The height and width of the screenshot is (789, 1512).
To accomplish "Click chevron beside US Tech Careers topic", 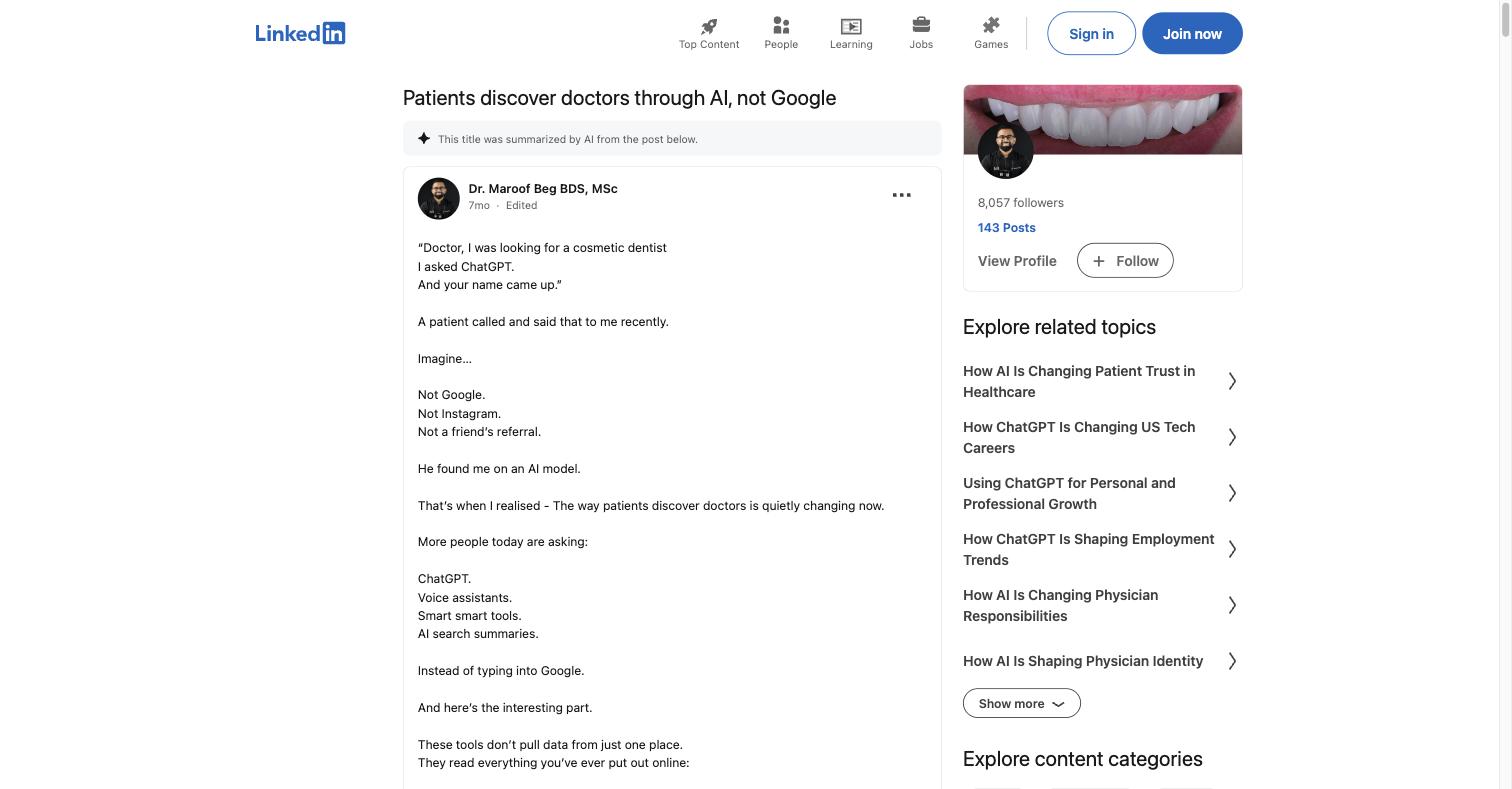I will click(x=1232, y=437).
